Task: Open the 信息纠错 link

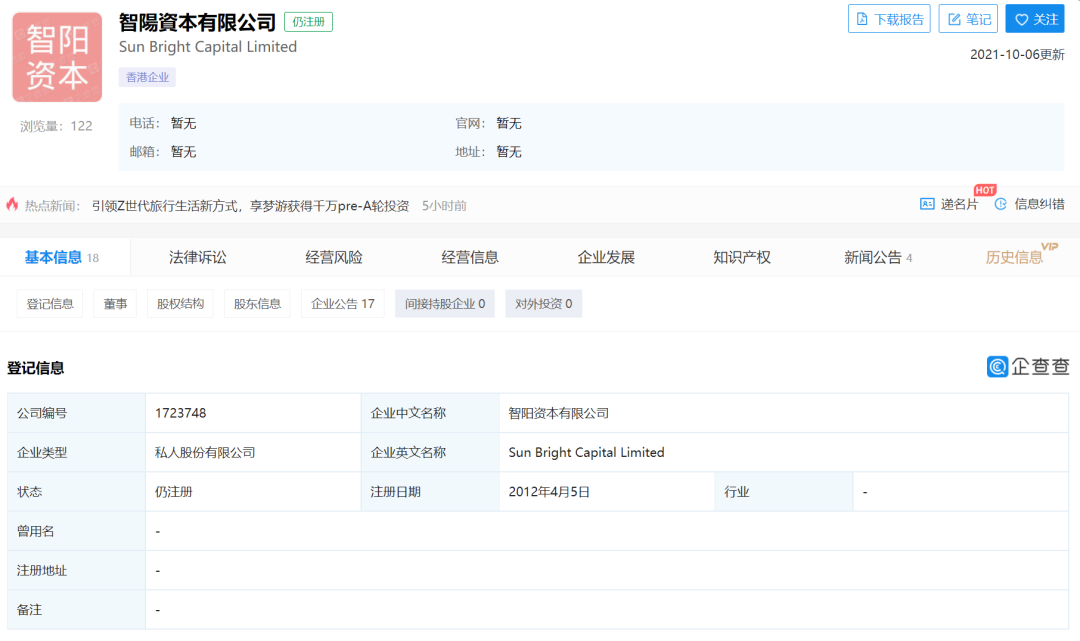Action: [1030, 204]
